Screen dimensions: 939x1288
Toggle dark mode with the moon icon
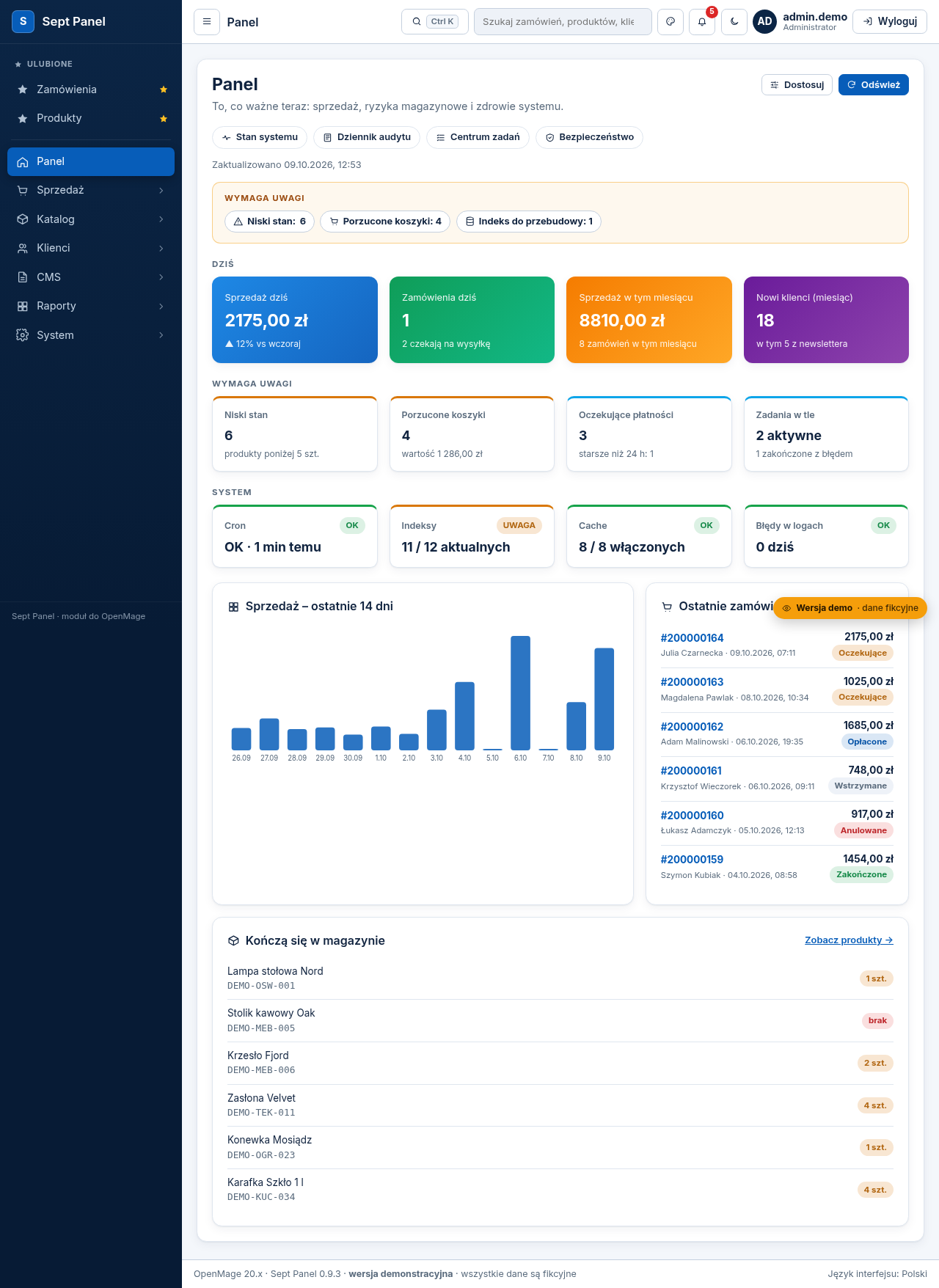tap(734, 22)
